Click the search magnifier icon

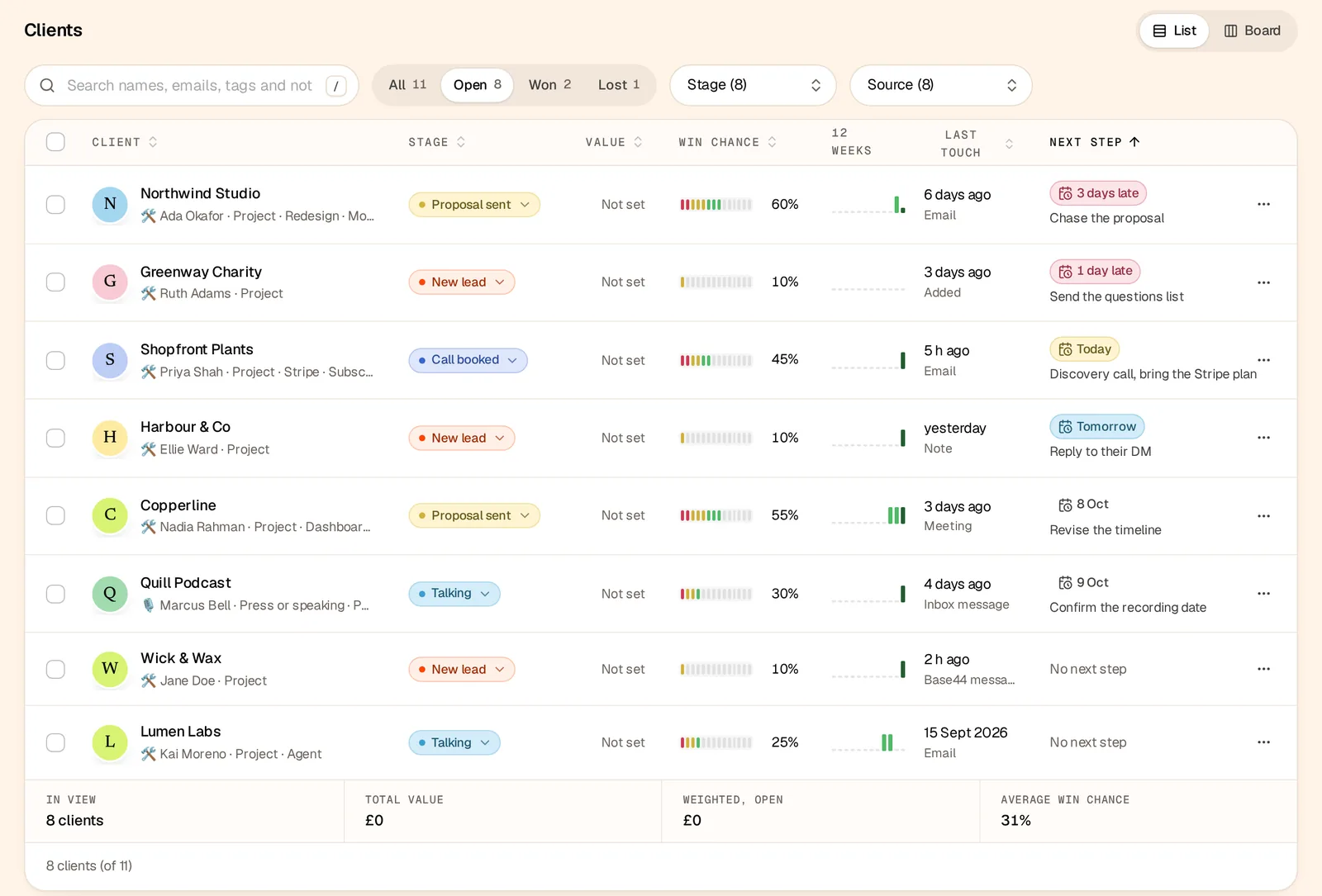(x=47, y=85)
